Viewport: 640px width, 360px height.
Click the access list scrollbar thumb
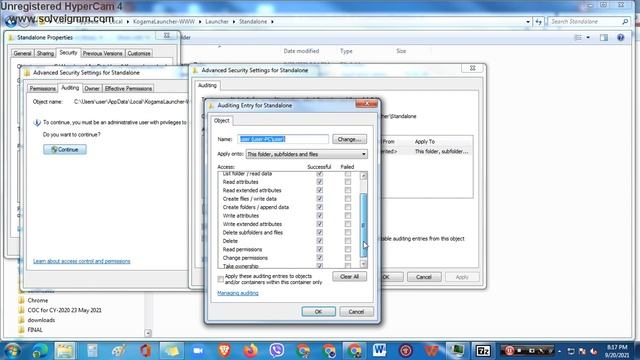pos(363,225)
